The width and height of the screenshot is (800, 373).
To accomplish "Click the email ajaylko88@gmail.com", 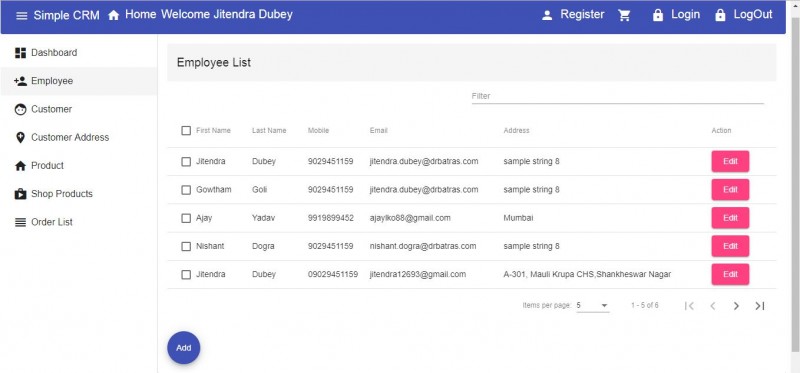I will pyautogui.click(x=410, y=218).
